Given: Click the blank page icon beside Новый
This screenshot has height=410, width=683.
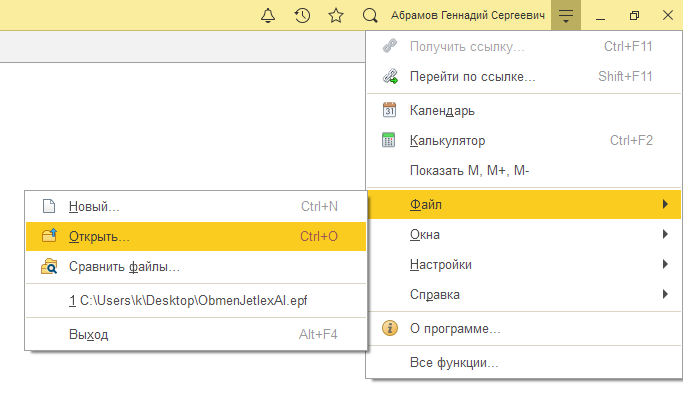Looking at the screenshot, I should click(x=49, y=206).
